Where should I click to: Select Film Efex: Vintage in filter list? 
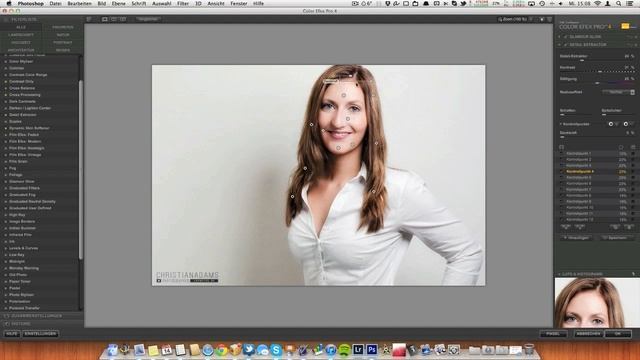point(25,155)
